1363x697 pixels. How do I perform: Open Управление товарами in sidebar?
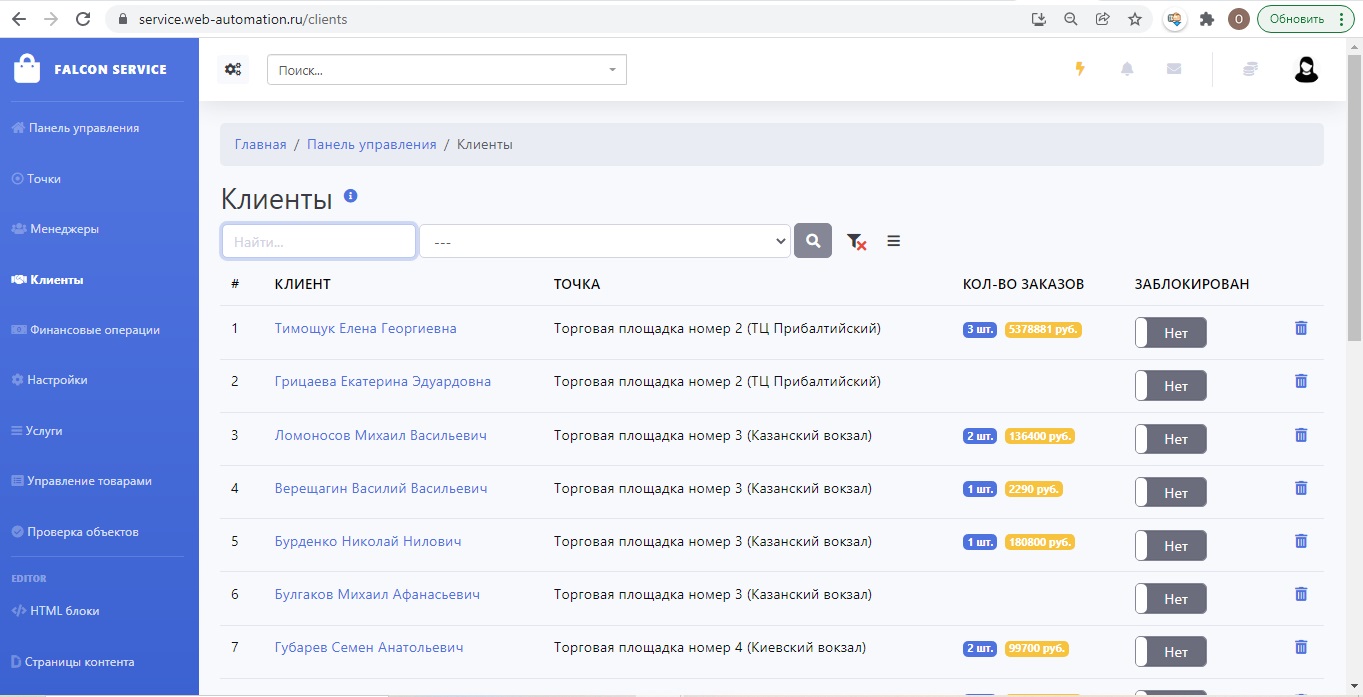[89, 481]
